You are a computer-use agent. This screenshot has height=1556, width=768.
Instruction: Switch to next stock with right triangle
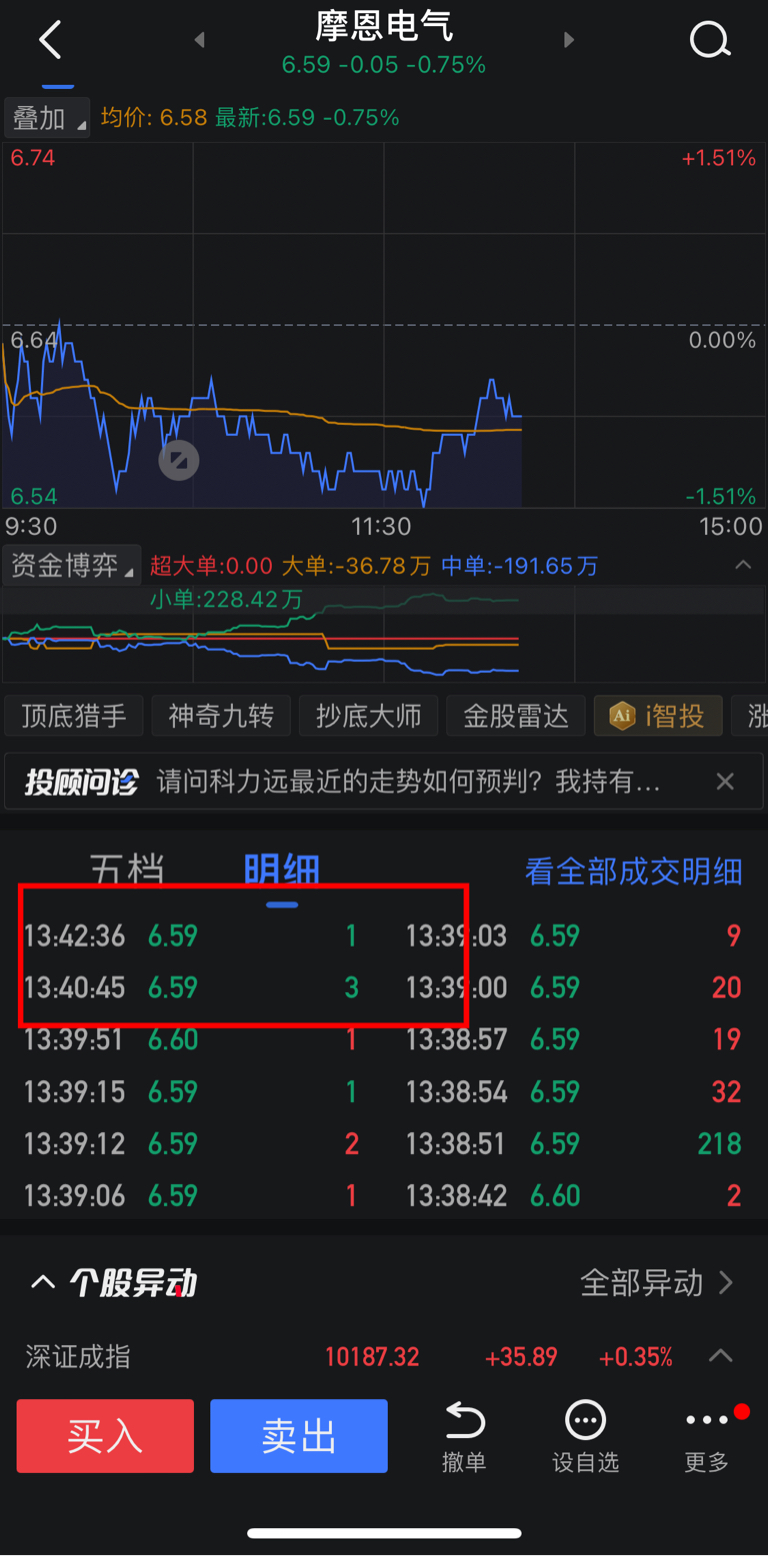(x=569, y=40)
